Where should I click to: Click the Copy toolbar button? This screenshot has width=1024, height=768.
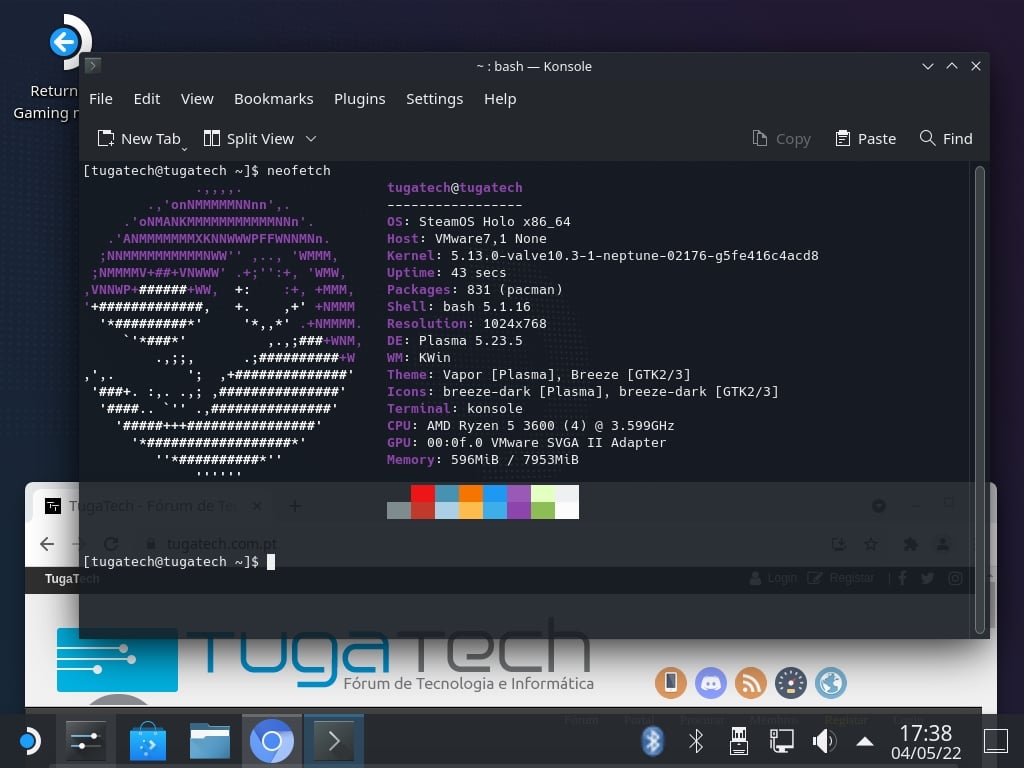pyautogui.click(x=780, y=138)
